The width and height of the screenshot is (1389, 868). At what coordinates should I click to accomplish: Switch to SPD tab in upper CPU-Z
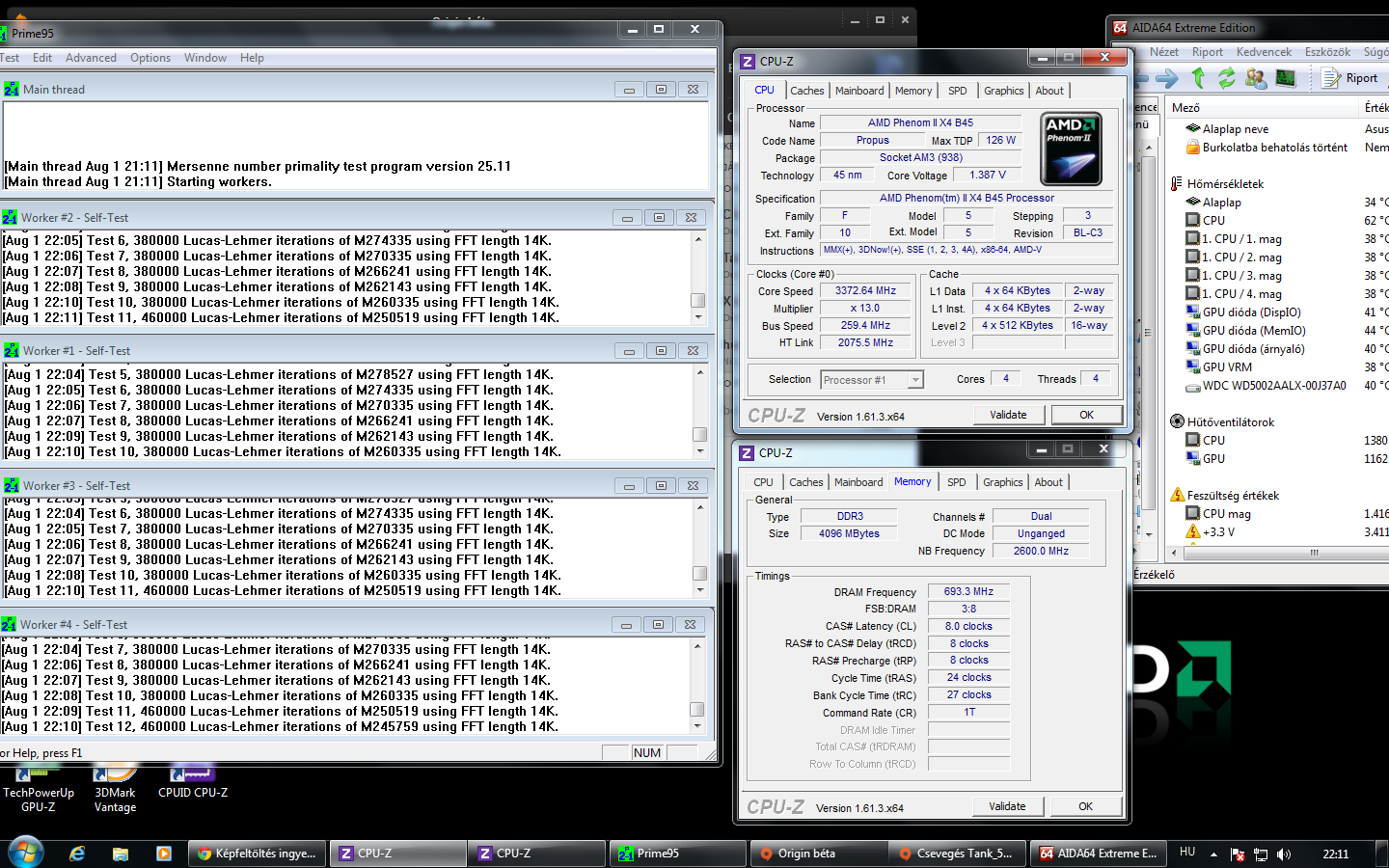pos(957,91)
